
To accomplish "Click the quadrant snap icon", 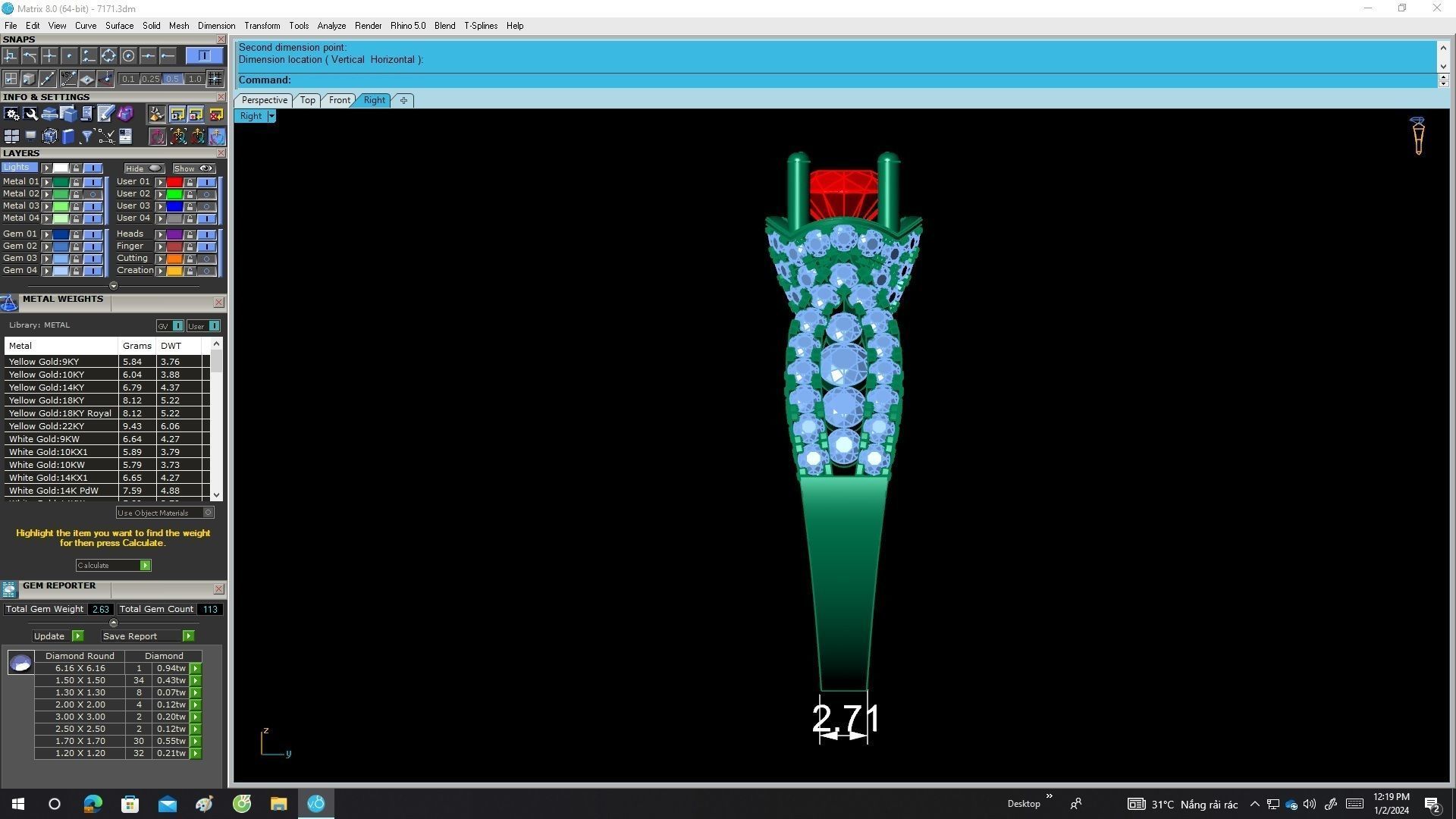I will click(108, 56).
